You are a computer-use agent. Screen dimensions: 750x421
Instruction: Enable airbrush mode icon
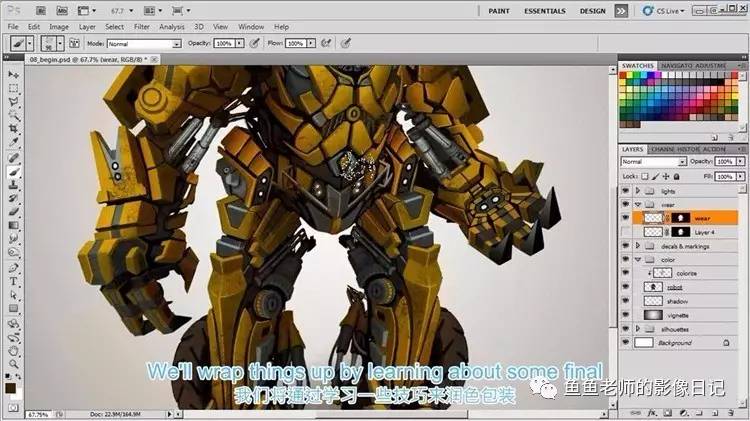[x=326, y=43]
